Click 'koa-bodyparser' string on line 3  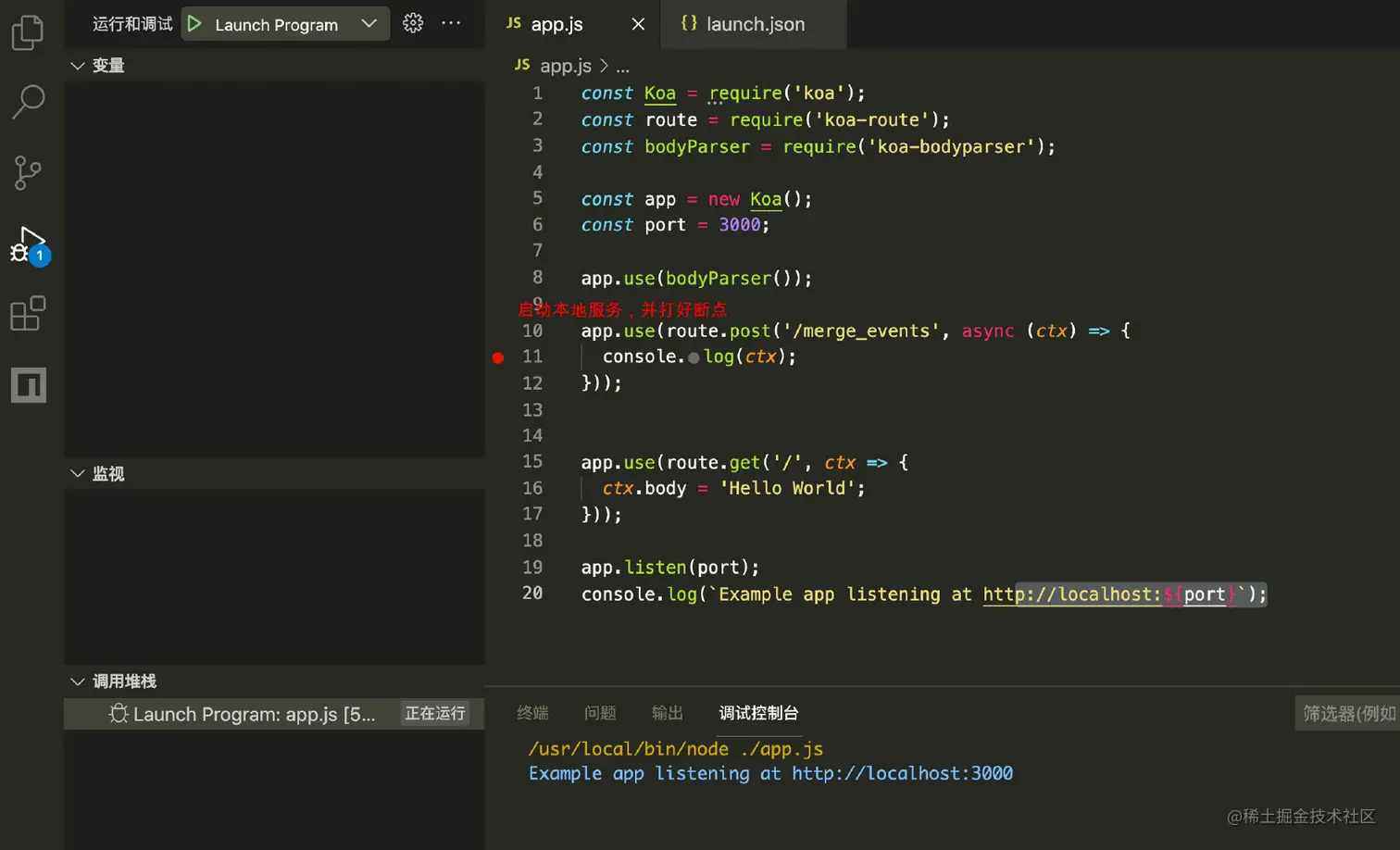click(952, 146)
